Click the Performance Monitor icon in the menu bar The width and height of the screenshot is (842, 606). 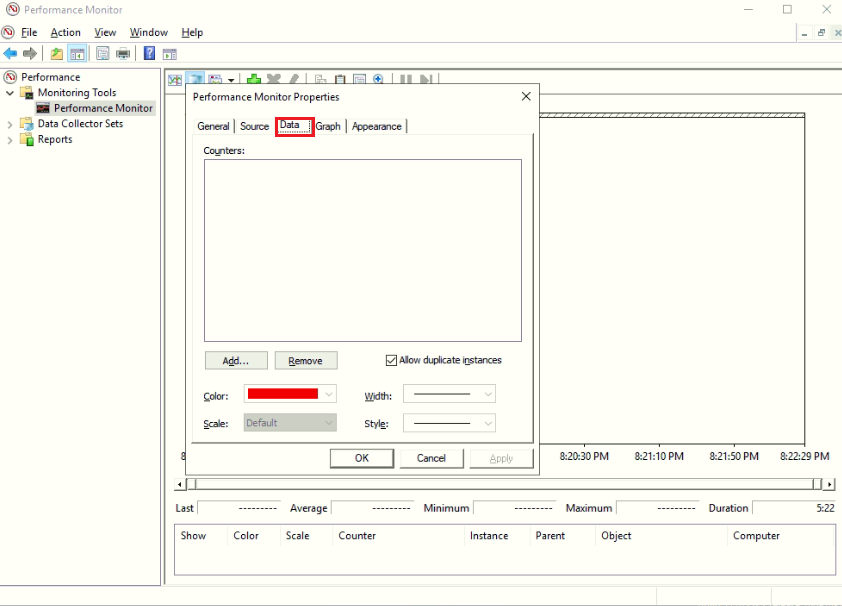pyautogui.click(x=8, y=32)
